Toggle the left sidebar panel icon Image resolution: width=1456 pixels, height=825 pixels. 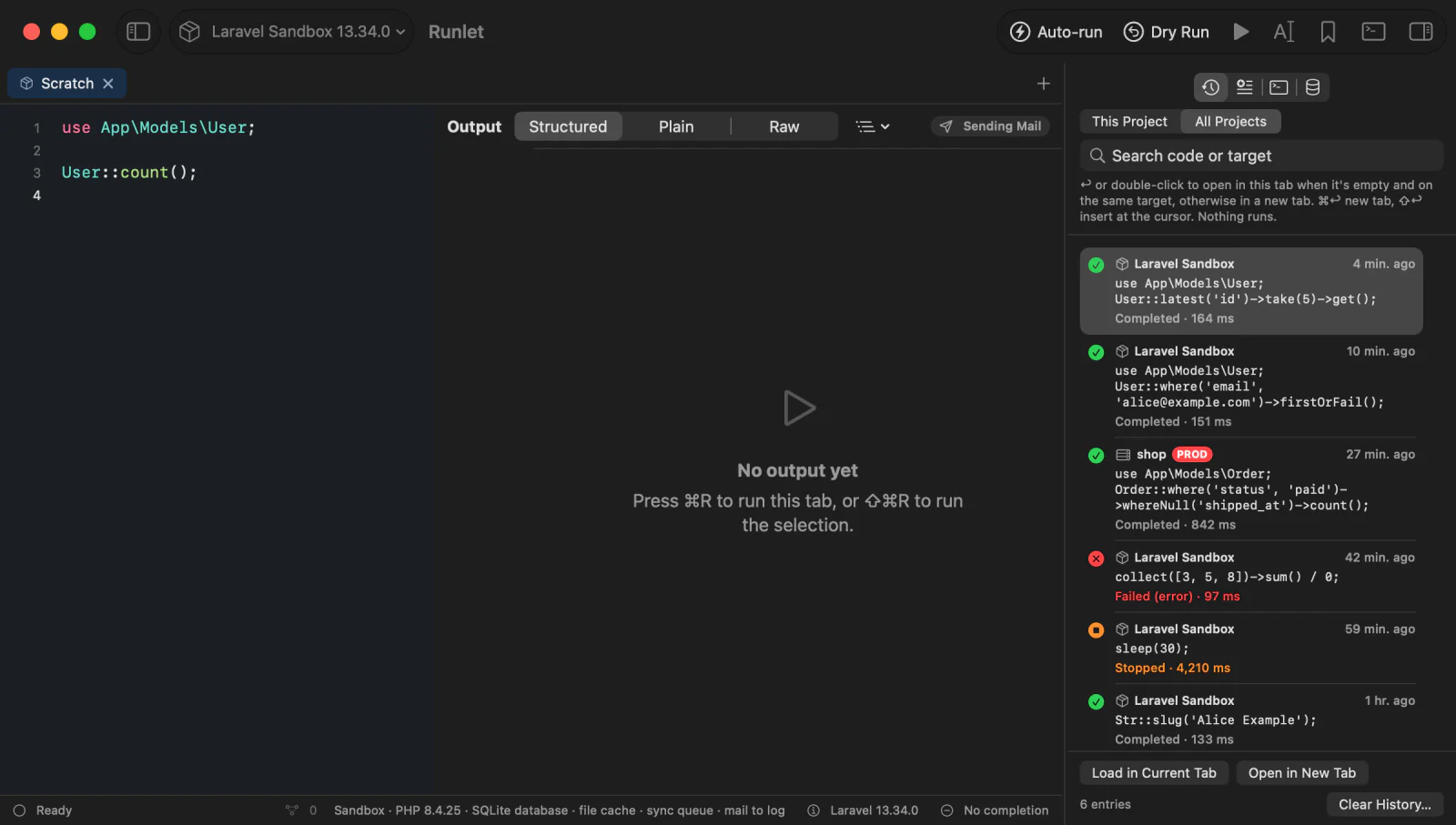click(x=138, y=32)
